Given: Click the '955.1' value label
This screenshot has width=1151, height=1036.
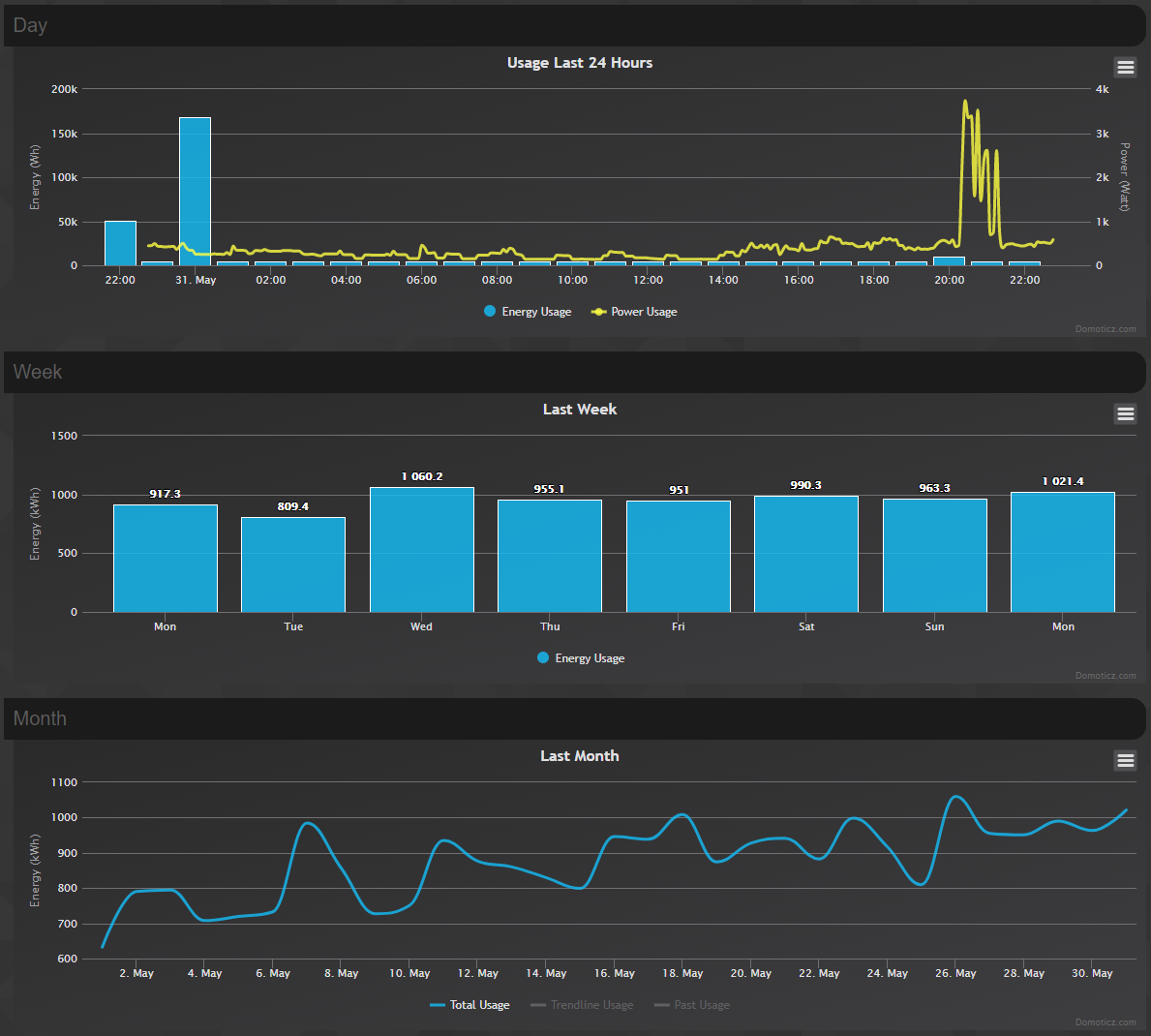Looking at the screenshot, I should (549, 489).
